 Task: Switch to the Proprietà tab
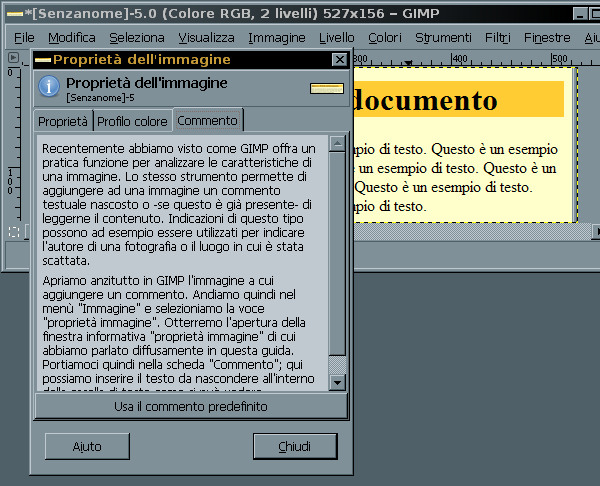[x=63, y=121]
